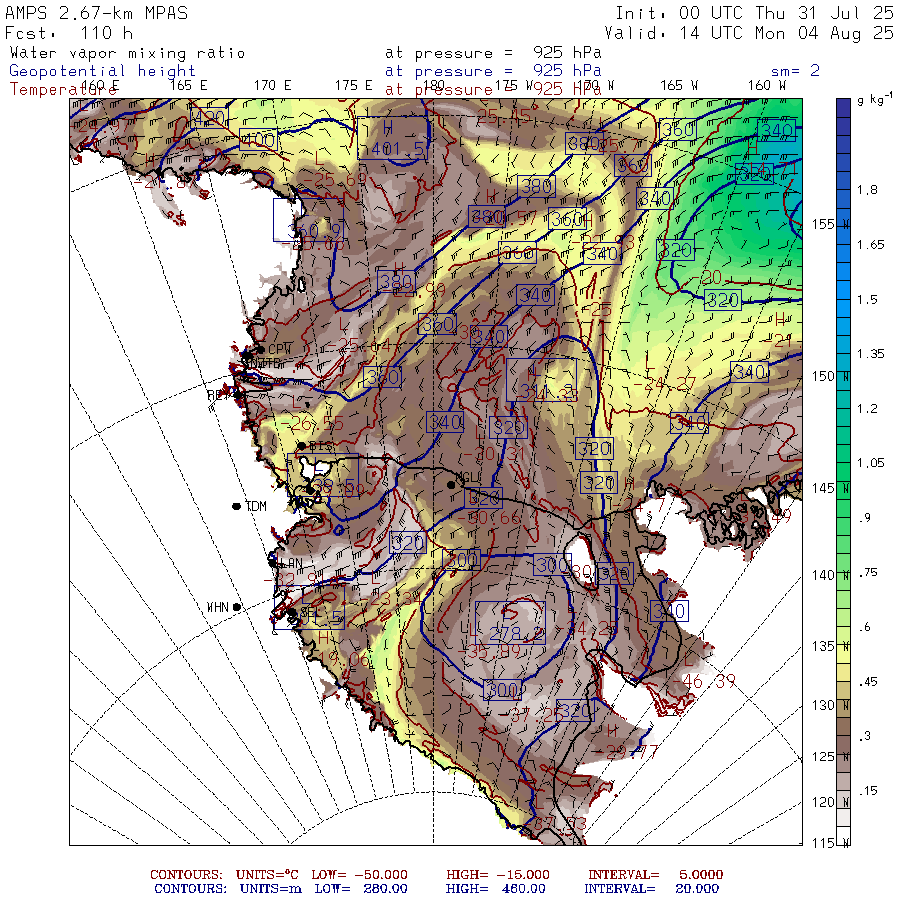Click the WHN station dot

(236, 607)
